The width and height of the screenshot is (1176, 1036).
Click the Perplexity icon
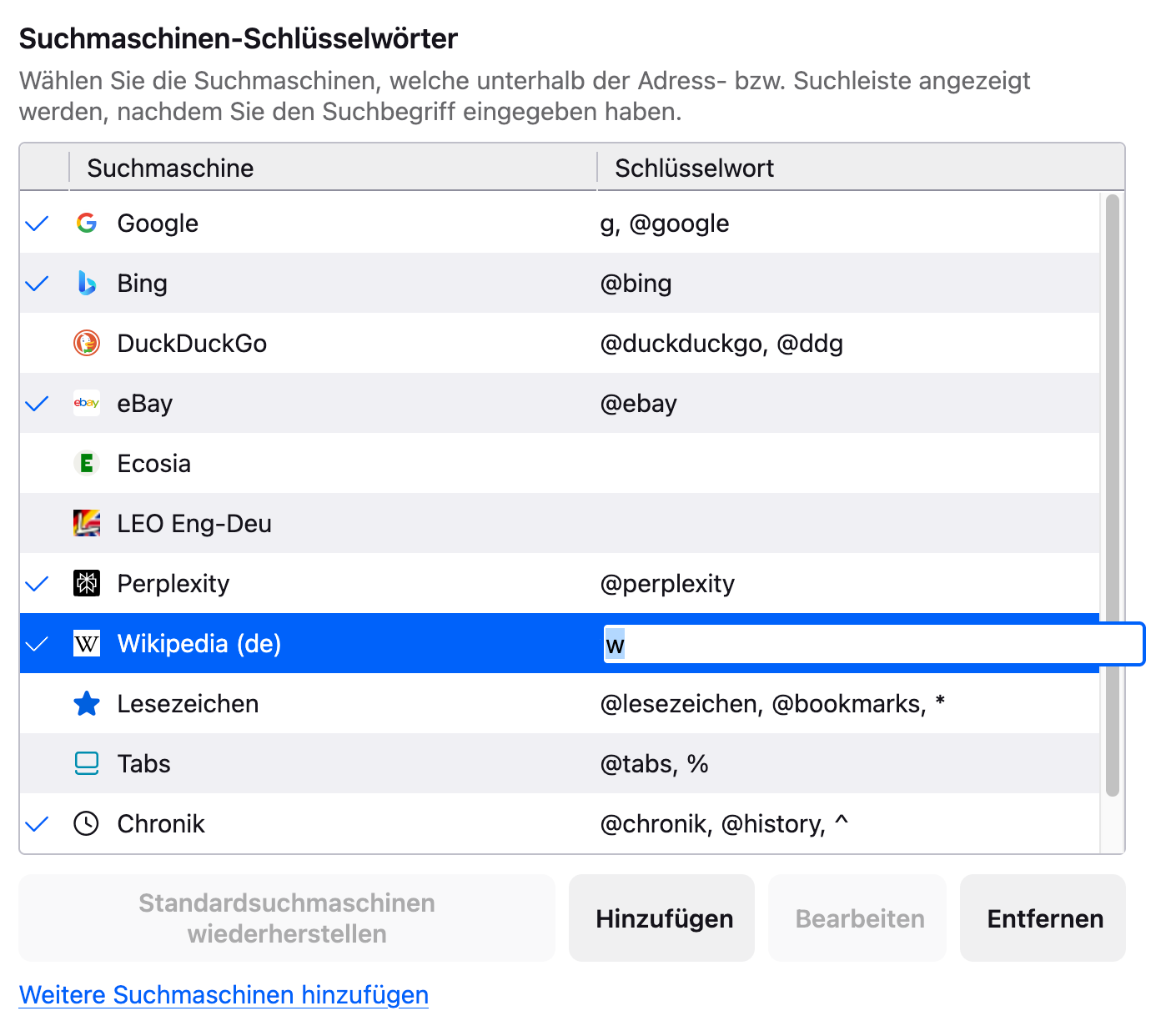(87, 583)
